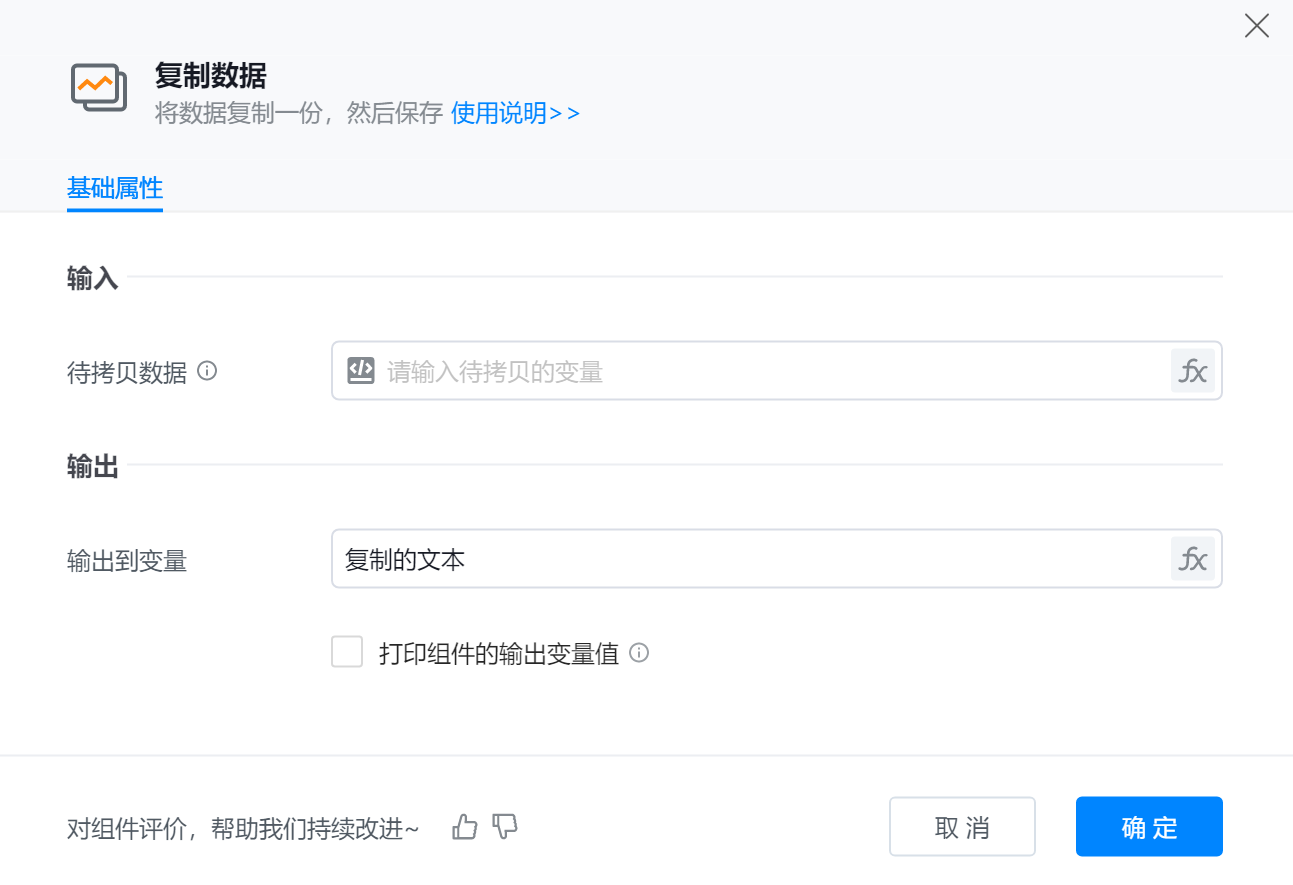Click the code variable icon in 待拷贝数据 field
1293x885 pixels.
pos(360,371)
